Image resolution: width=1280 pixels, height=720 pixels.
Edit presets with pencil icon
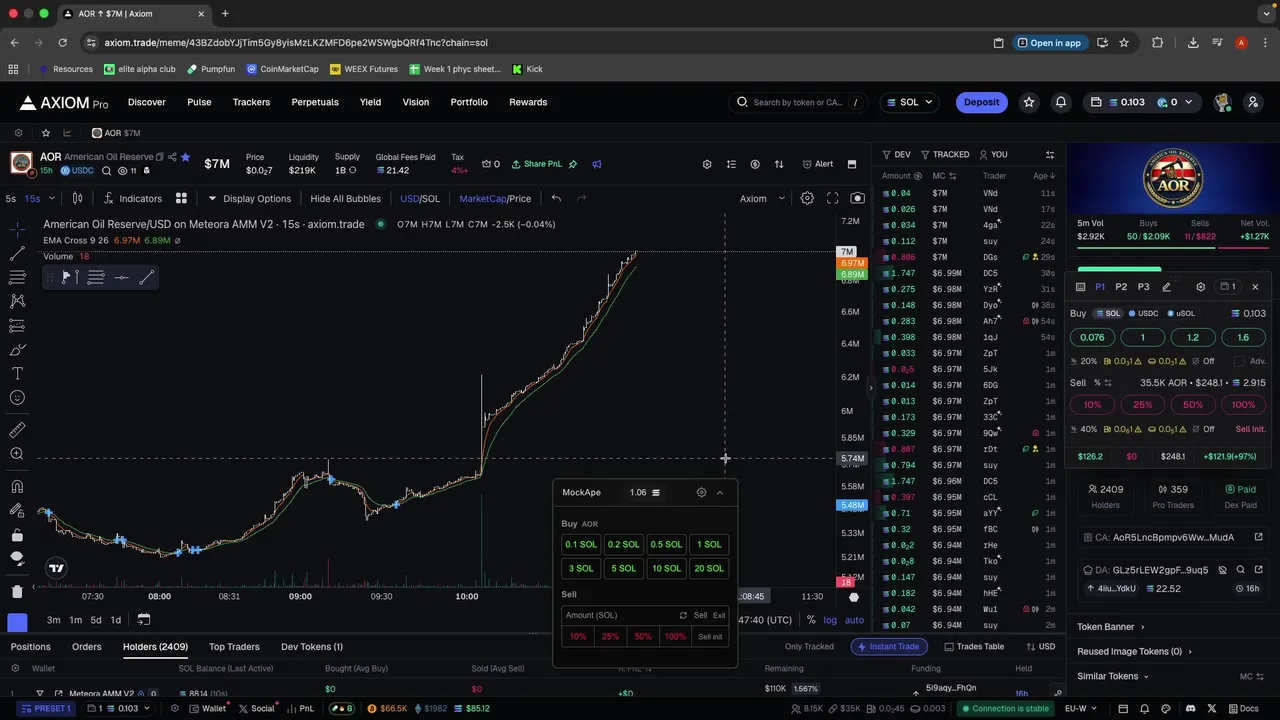coord(1166,287)
